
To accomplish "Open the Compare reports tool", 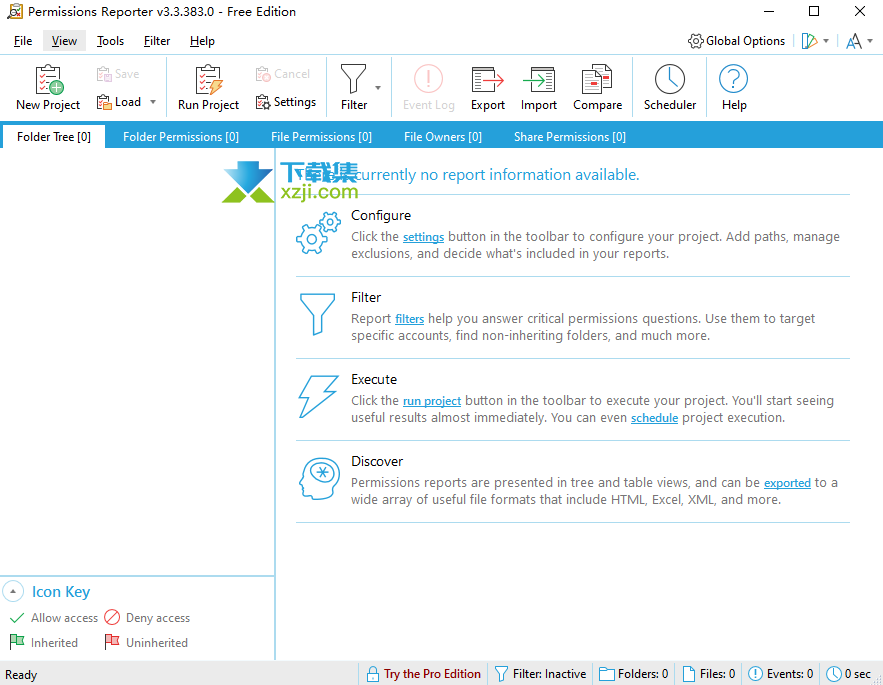I will [597, 87].
